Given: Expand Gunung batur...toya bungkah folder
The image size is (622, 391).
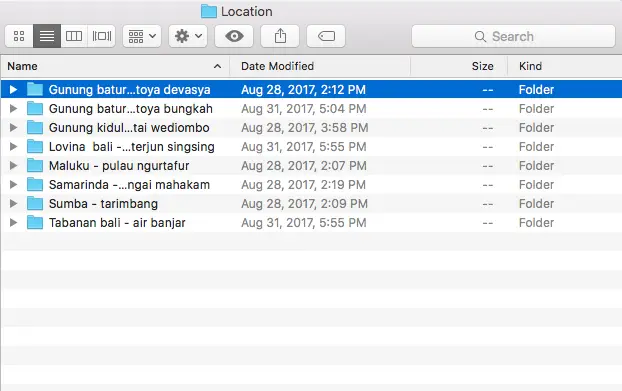Looking at the screenshot, I should [x=13, y=109].
